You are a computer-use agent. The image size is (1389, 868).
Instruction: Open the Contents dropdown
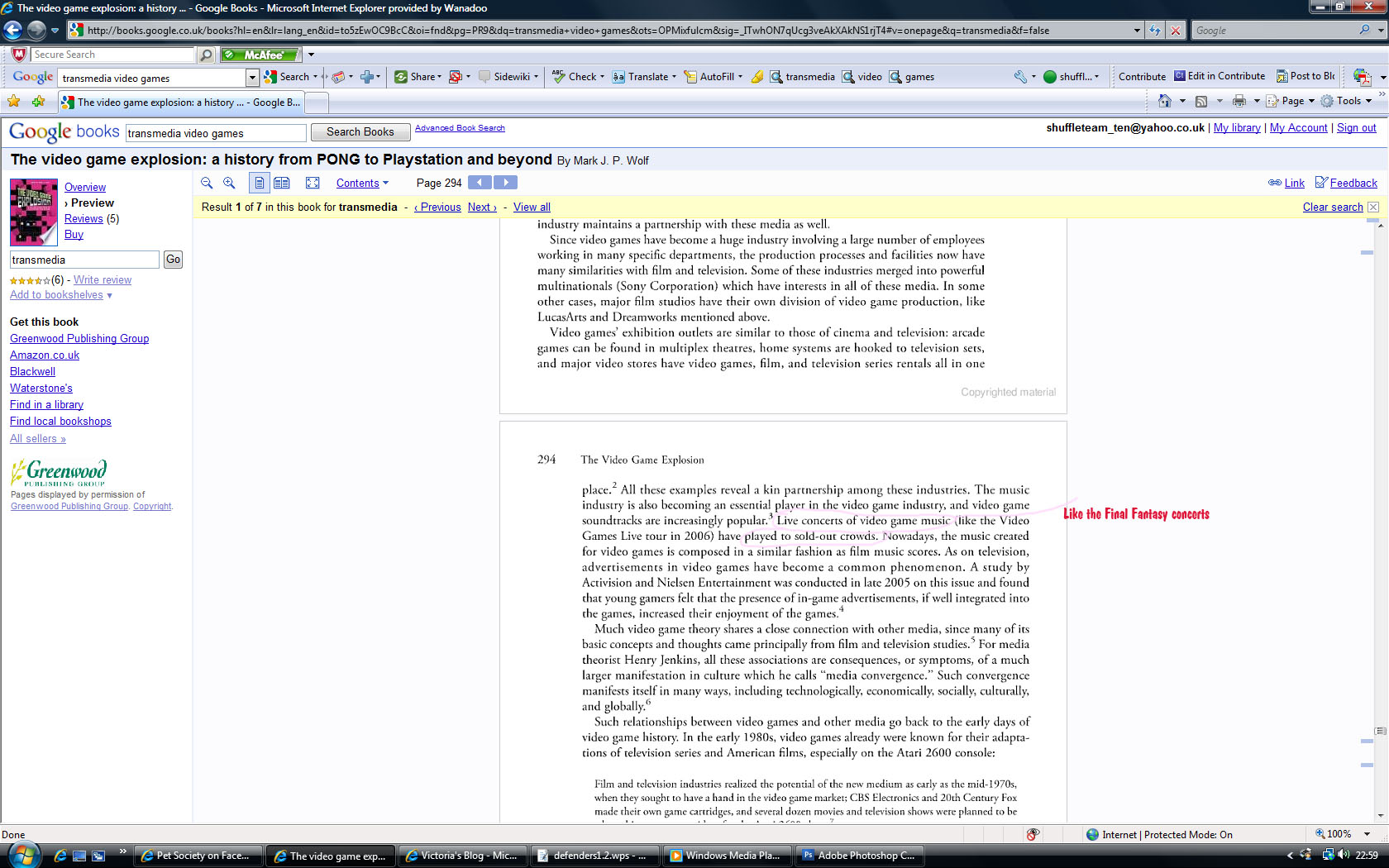click(362, 183)
